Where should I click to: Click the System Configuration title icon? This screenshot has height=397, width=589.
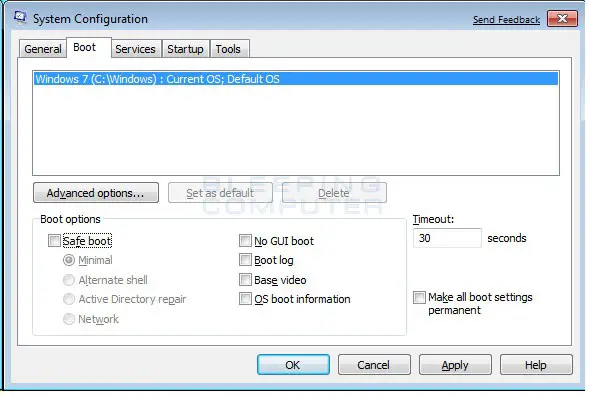coord(20,18)
